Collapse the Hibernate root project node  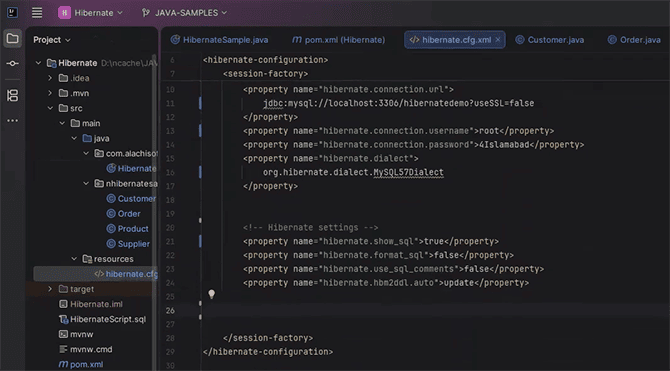38,63
